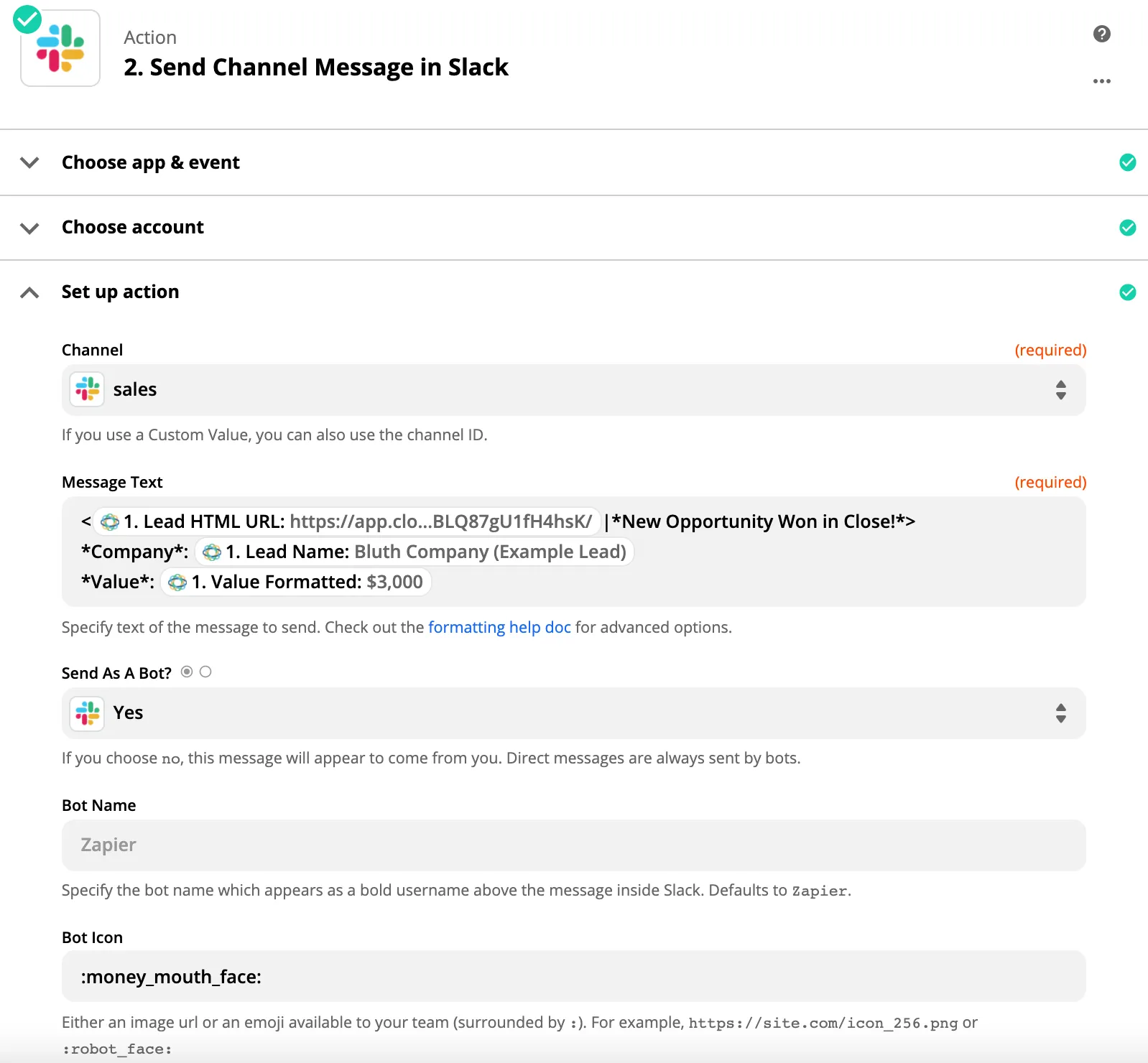Click the Choose account heading
1148x1063 pixels.
133,227
